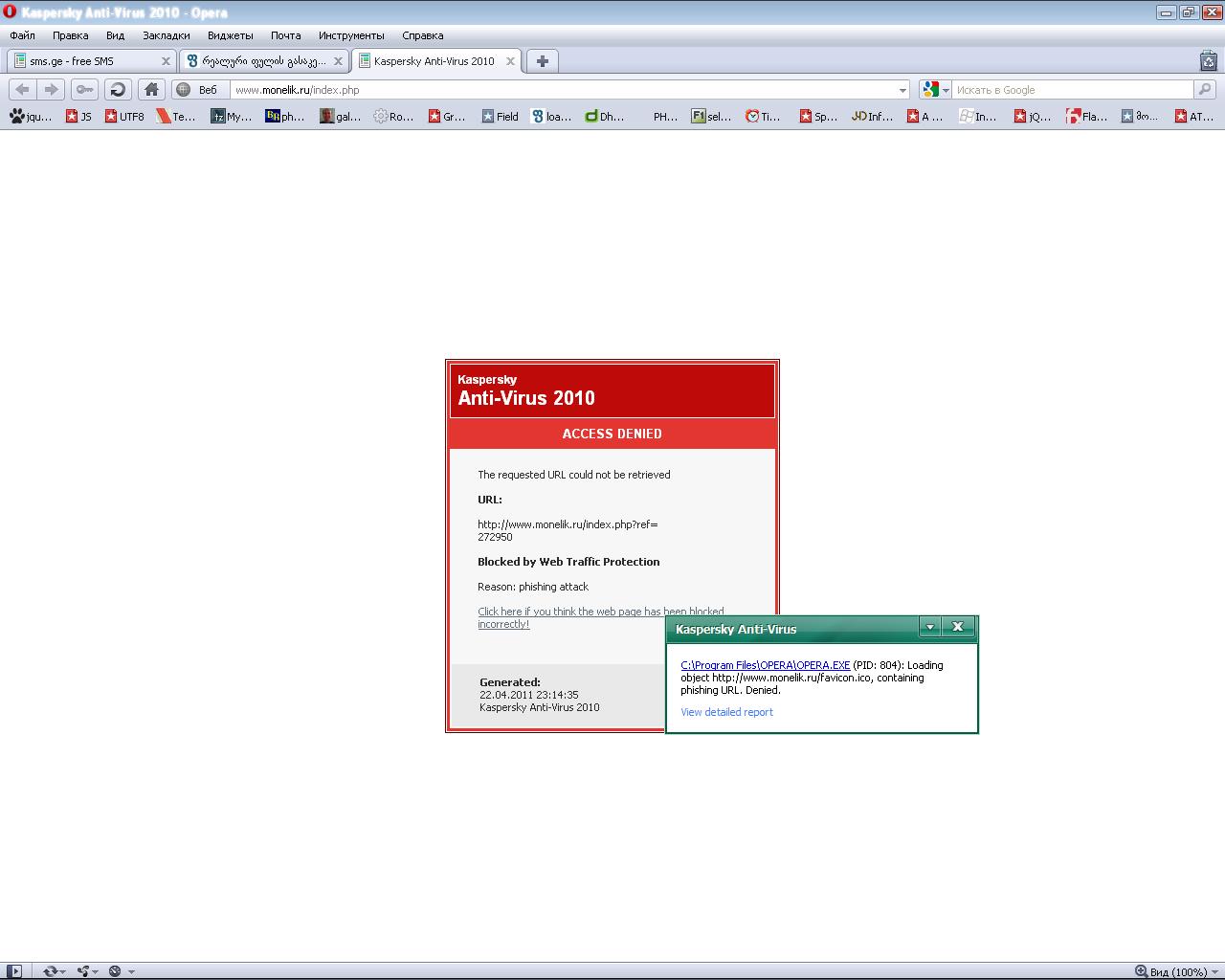This screenshot has height=980, width=1225.
Task: Open the C:\Program Files\OPERA\OPERA.EXE link
Action: pyautogui.click(x=766, y=665)
